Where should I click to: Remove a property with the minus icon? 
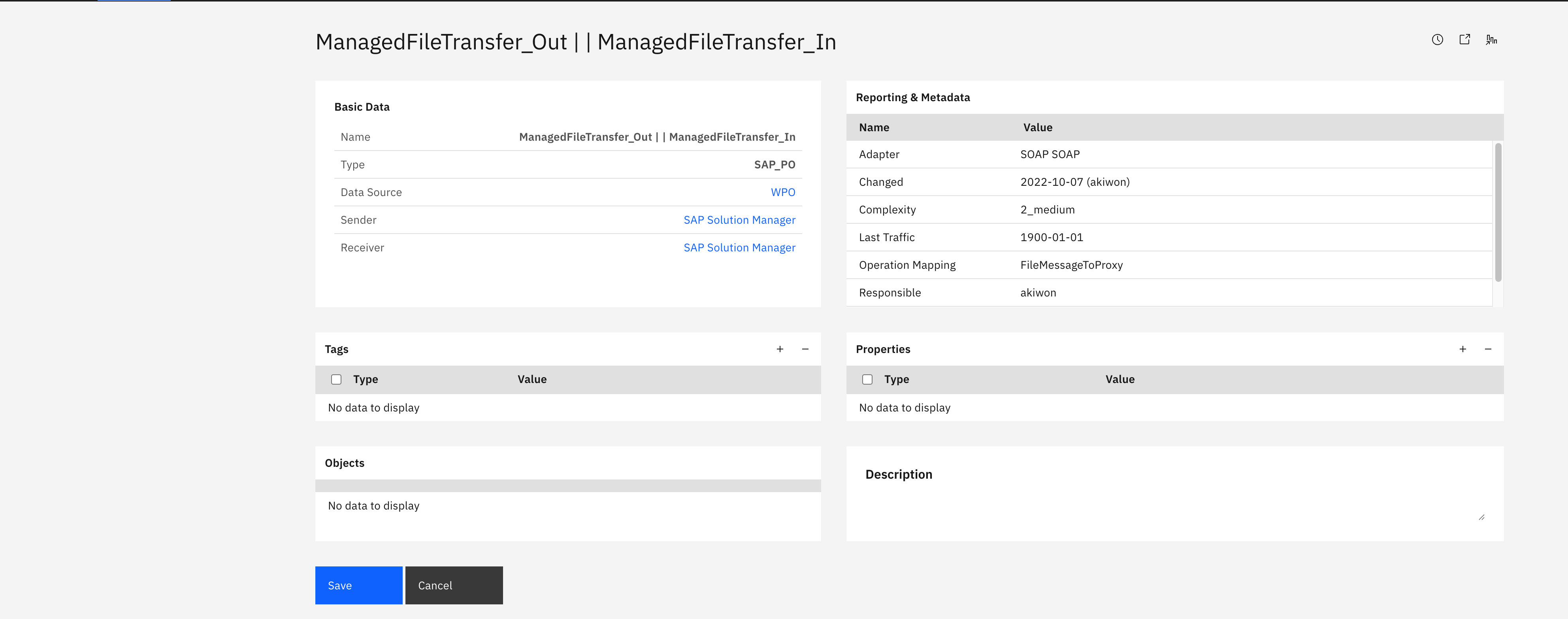pos(1488,349)
